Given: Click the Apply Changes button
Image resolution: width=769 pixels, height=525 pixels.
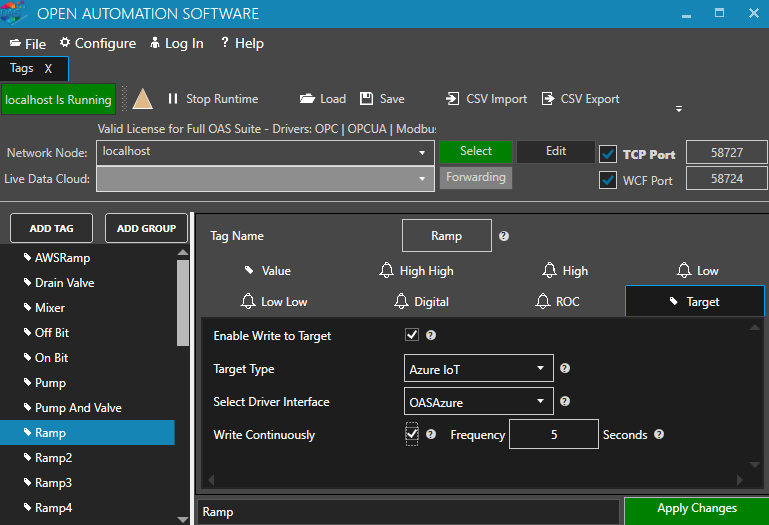Looking at the screenshot, I should [696, 509].
